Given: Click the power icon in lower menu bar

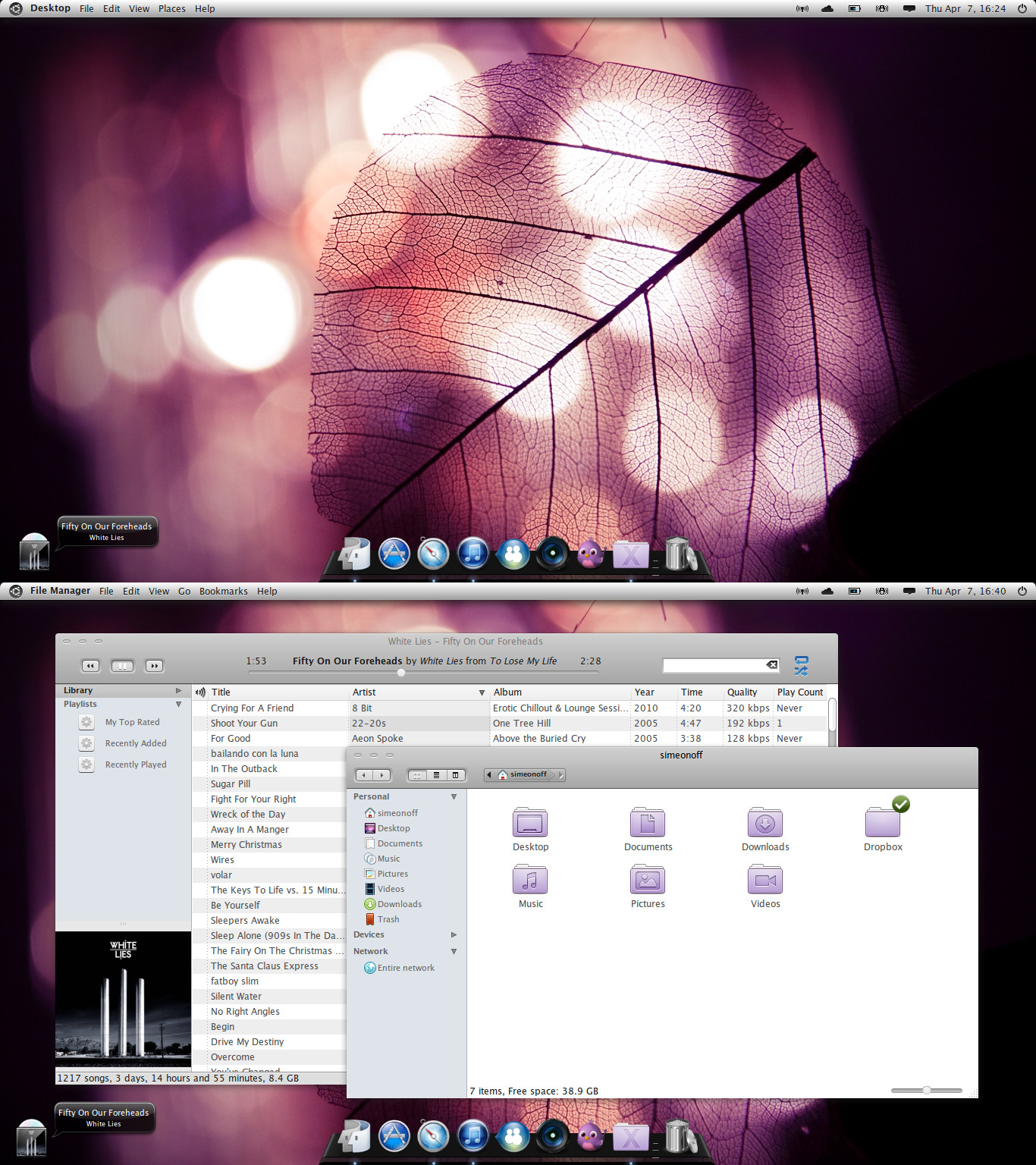Looking at the screenshot, I should (x=1022, y=591).
